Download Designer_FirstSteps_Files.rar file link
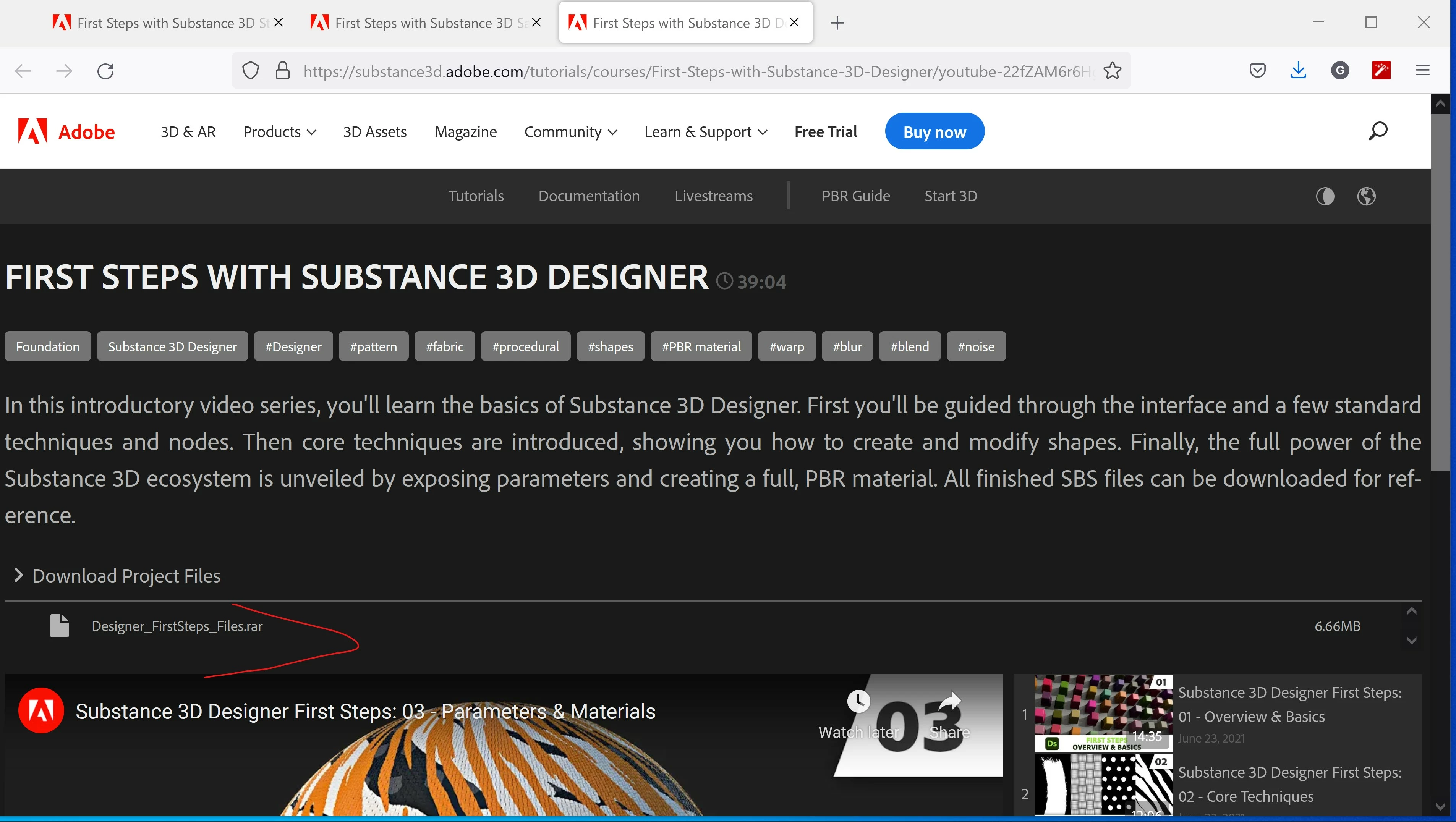1456x822 pixels. [x=177, y=626]
